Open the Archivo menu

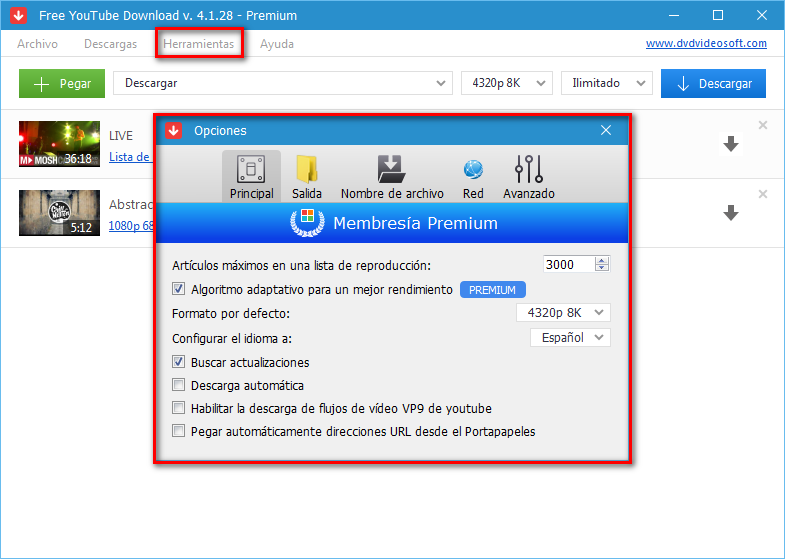point(37,44)
